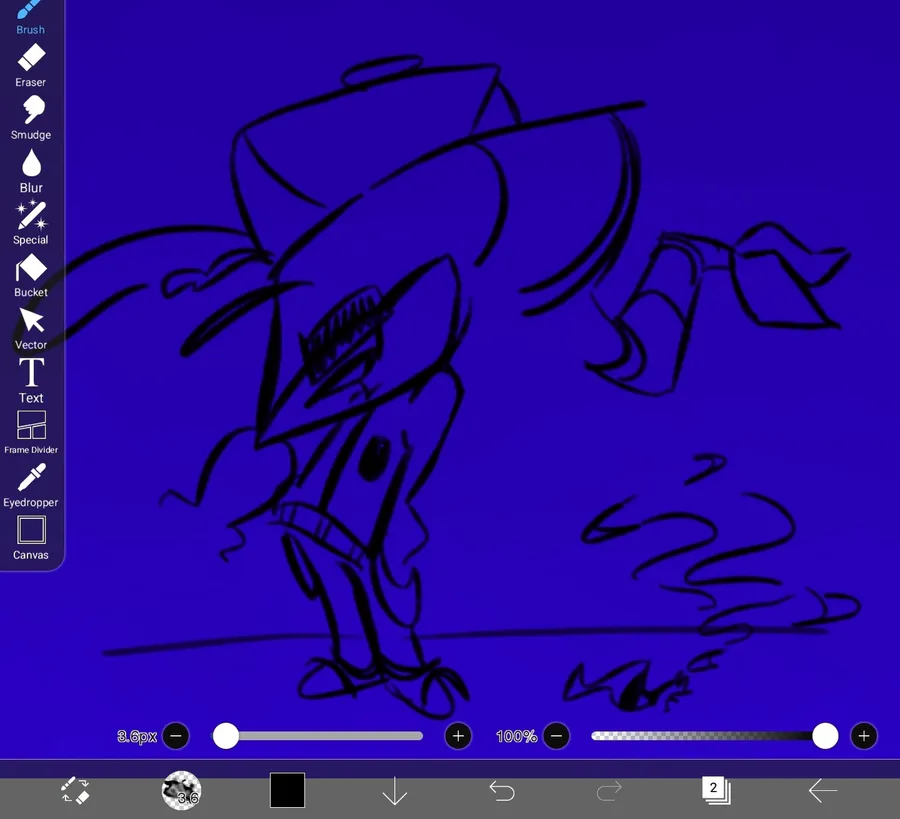Increase brush thickness with plus button
This screenshot has height=819, width=900.
[458, 736]
